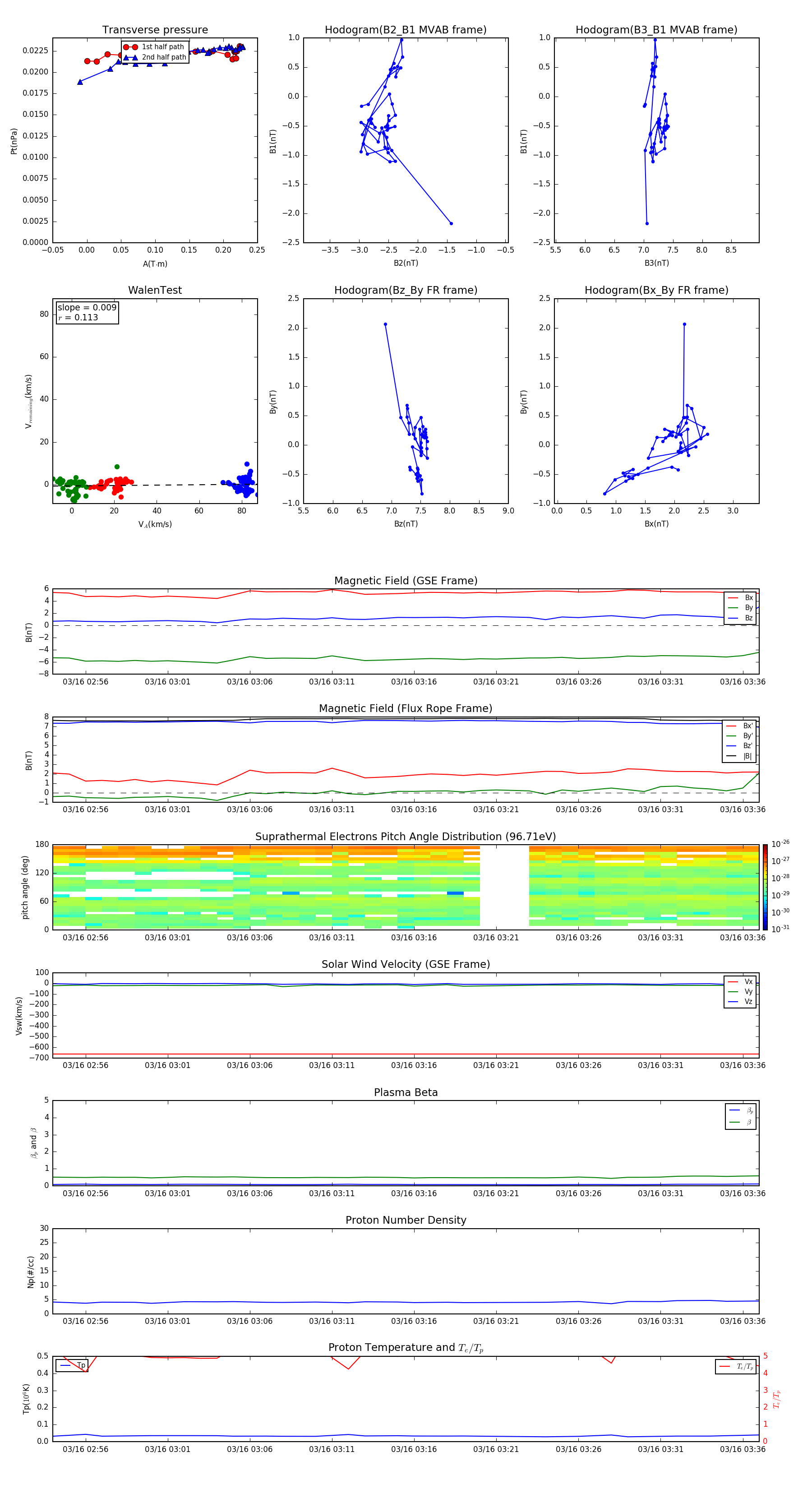Screen dimensions: 812x1489
Task: Select the "Bx'" entry in the flux rope legend
Action: tap(740, 726)
